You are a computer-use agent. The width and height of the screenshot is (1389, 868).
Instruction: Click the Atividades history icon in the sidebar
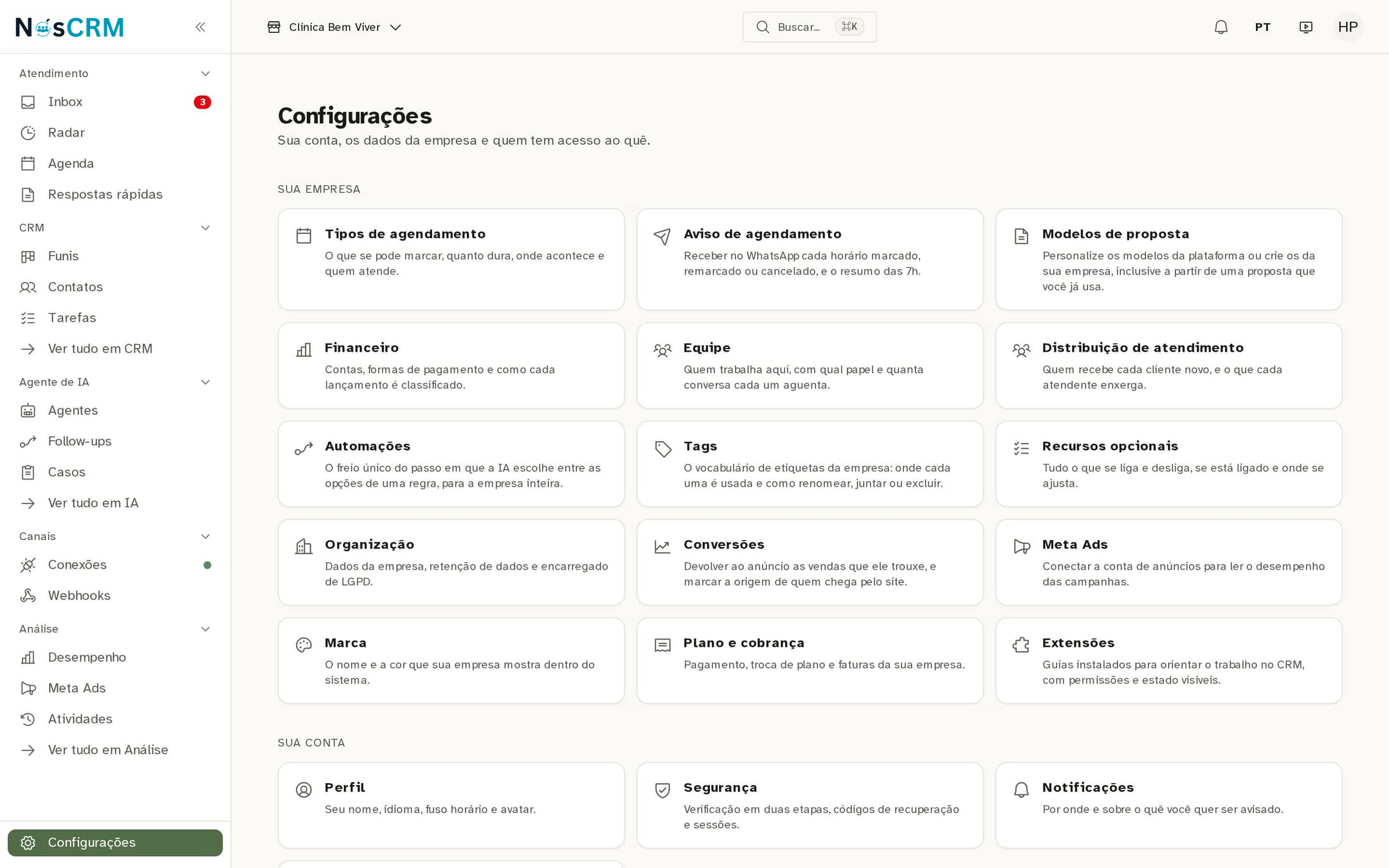(x=28, y=719)
